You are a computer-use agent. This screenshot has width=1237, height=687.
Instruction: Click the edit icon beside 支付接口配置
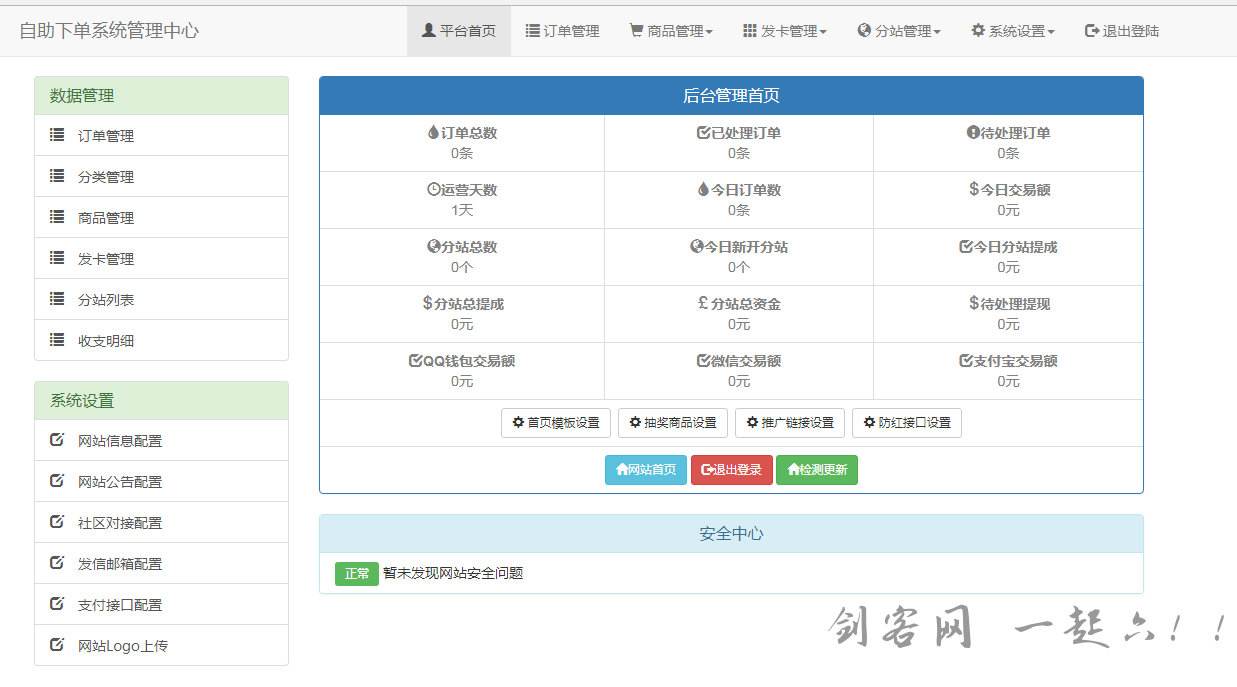pos(57,604)
